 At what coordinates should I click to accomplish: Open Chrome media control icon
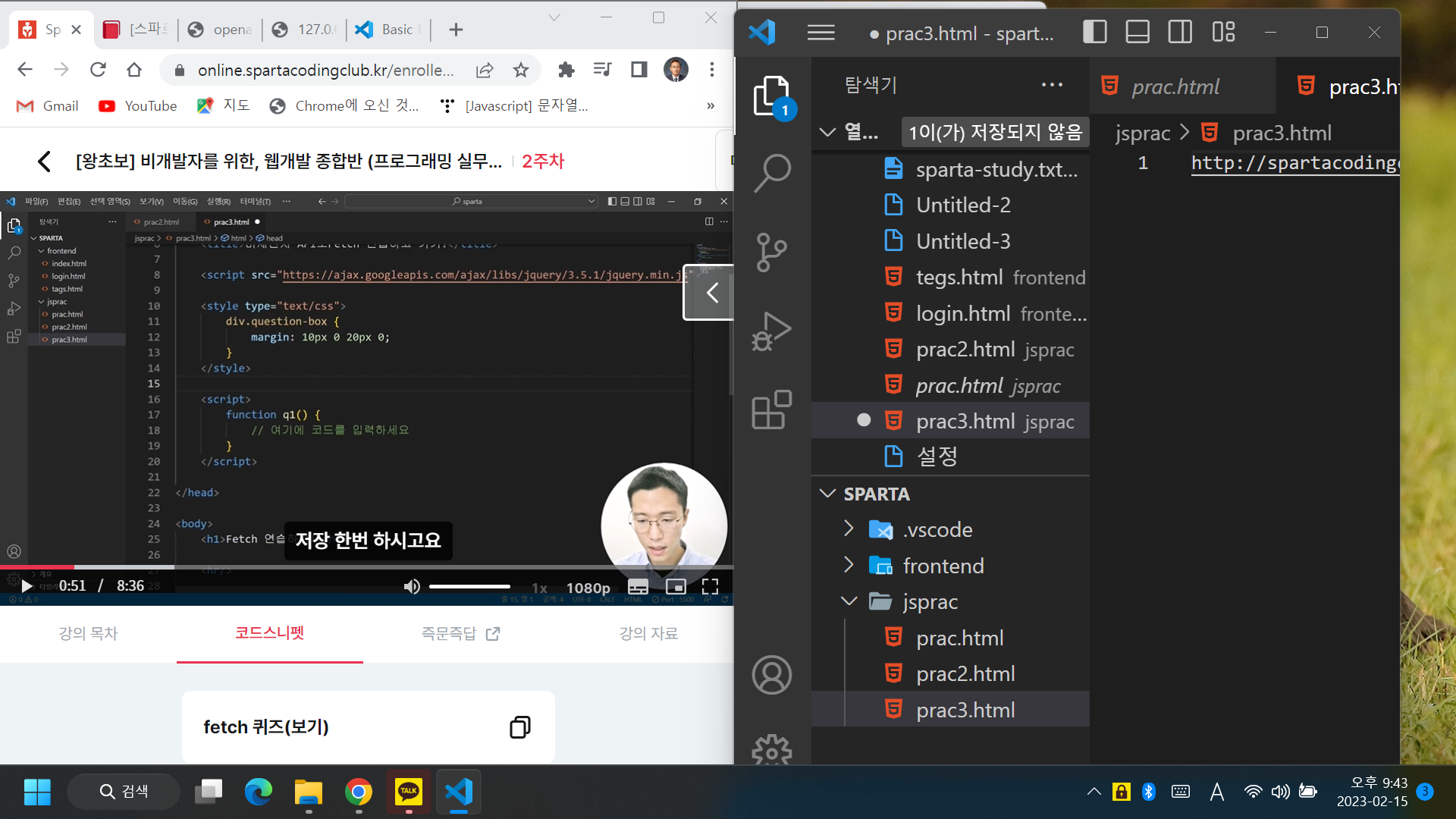pos(602,70)
